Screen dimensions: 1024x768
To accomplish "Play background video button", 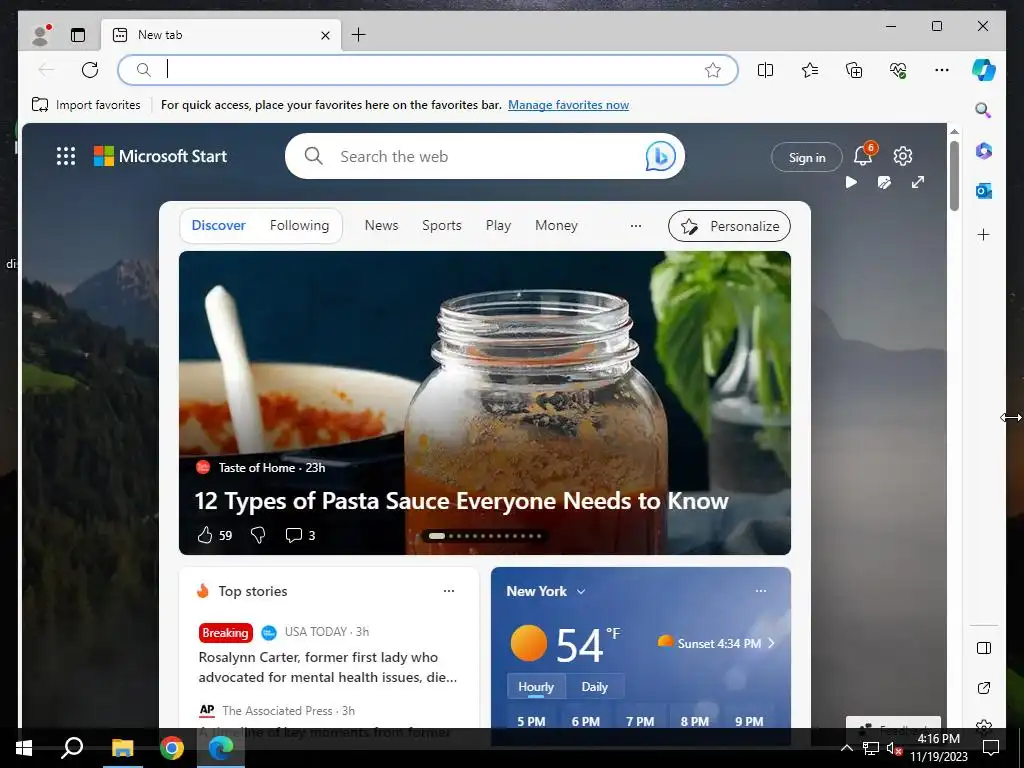I will point(851,182).
